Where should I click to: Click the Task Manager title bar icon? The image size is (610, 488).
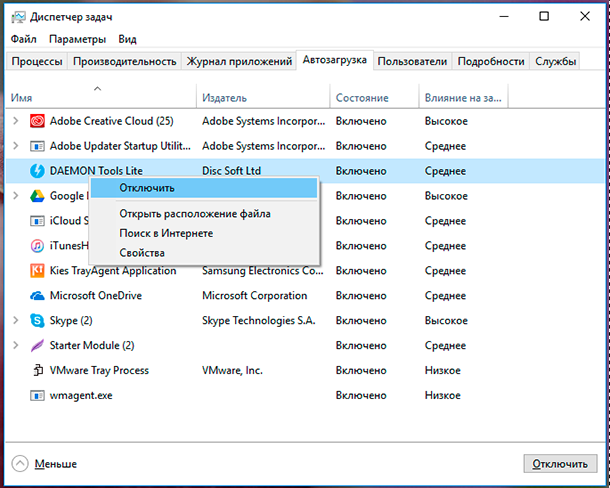pos(18,17)
